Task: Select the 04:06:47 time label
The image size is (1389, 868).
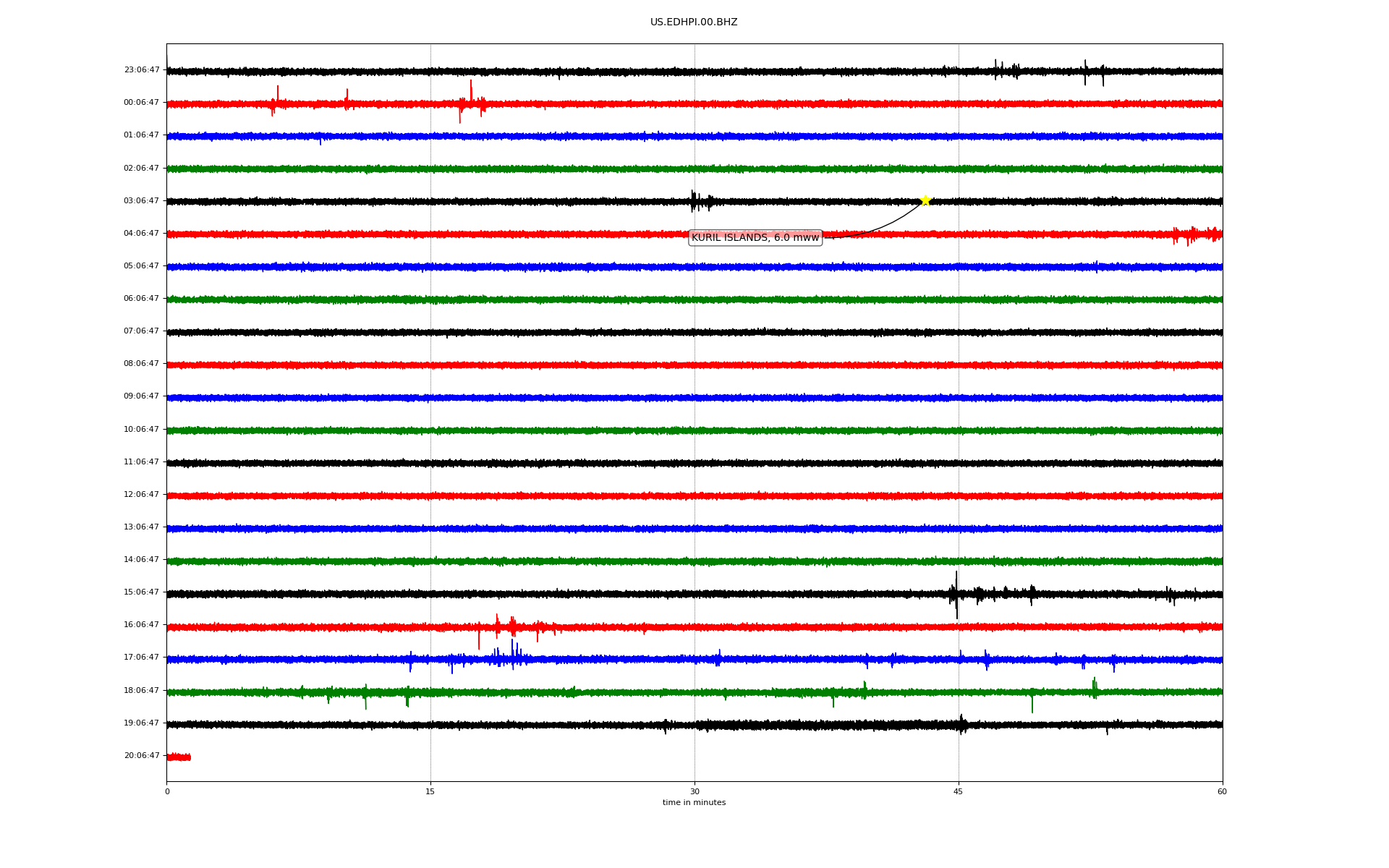Action: (x=142, y=234)
